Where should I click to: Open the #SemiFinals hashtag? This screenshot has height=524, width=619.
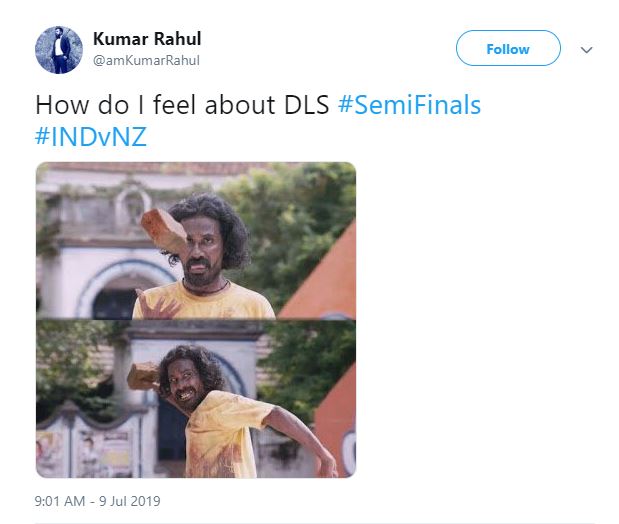pyautogui.click(x=409, y=105)
